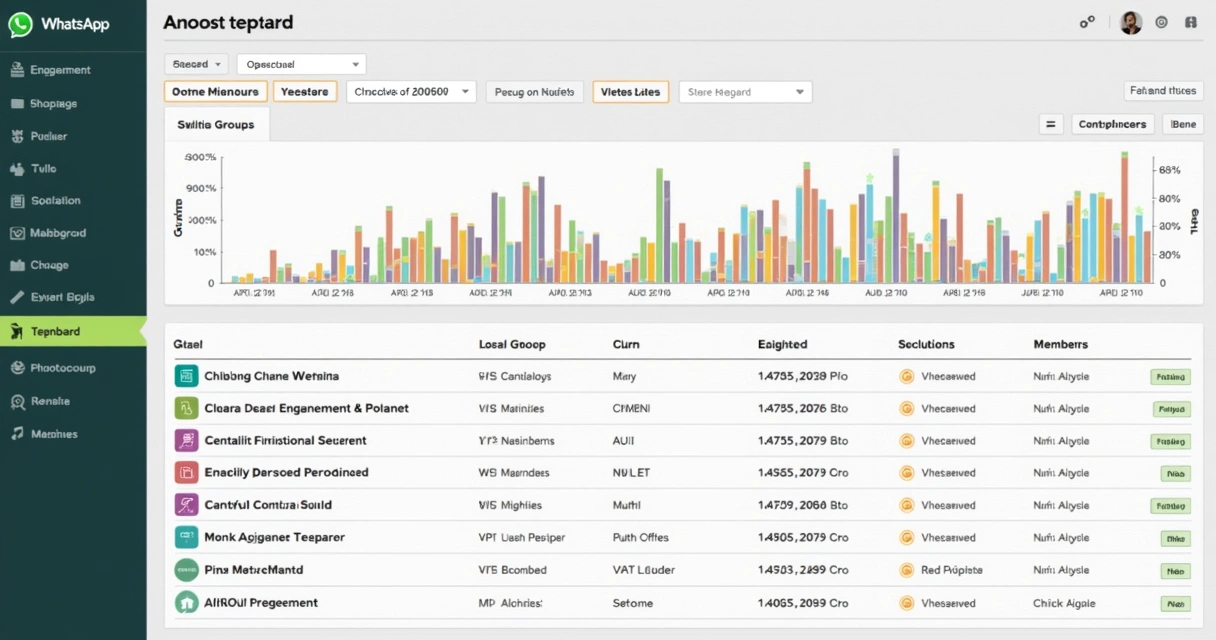Expand the Stare Hiegard dropdown
The width and height of the screenshot is (1216, 640).
pos(745,92)
